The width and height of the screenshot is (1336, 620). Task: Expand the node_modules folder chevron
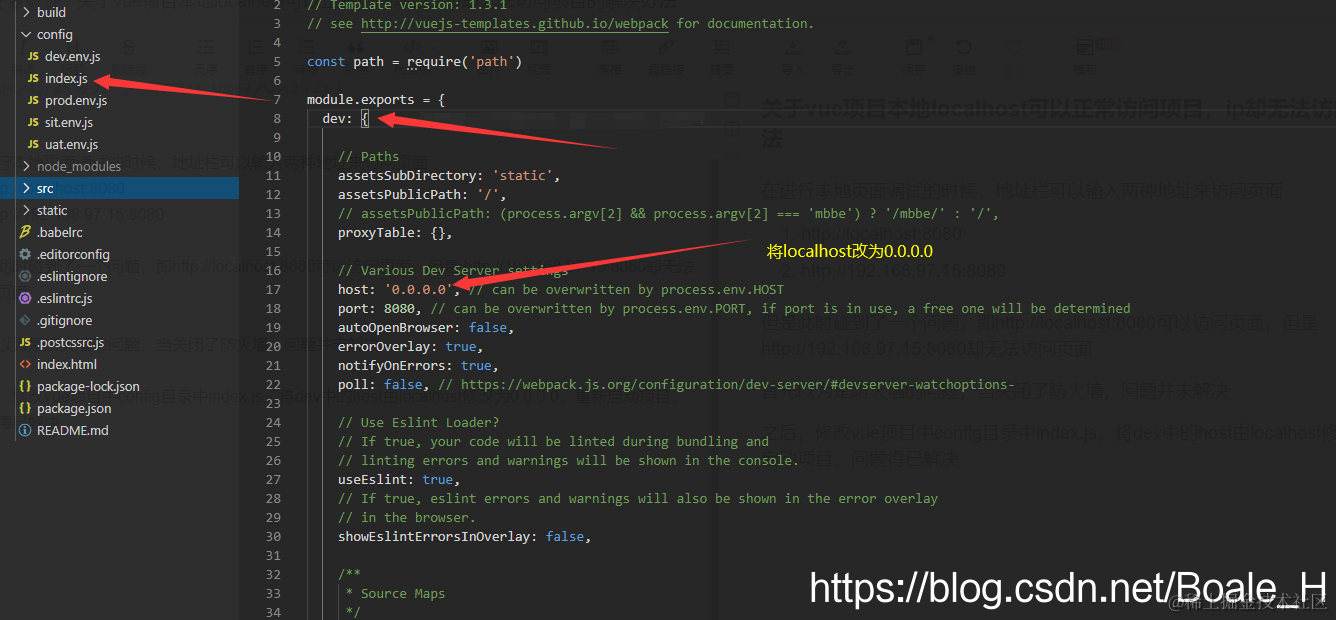click(x=26, y=167)
